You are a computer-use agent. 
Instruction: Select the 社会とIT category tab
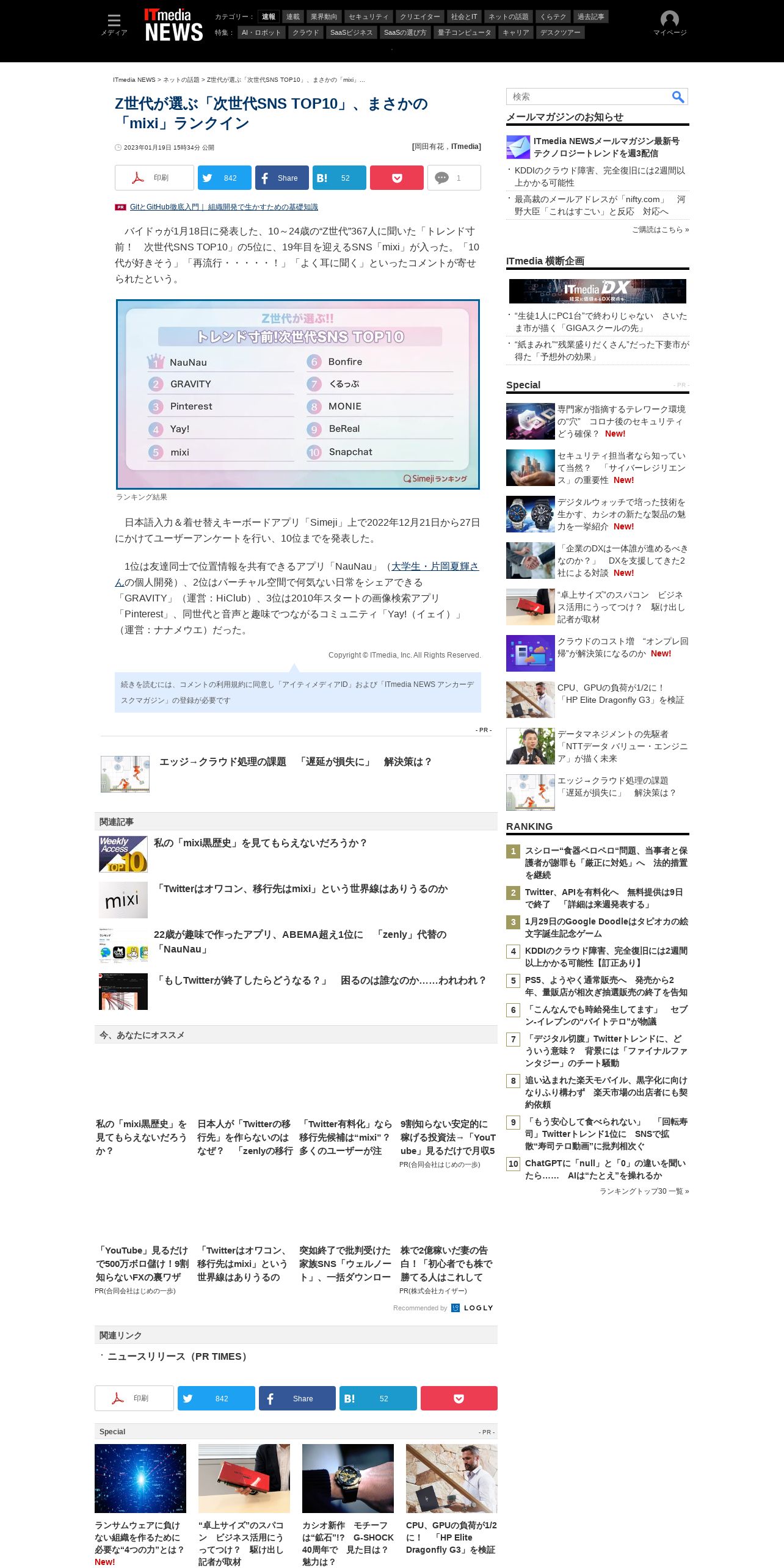click(x=464, y=16)
